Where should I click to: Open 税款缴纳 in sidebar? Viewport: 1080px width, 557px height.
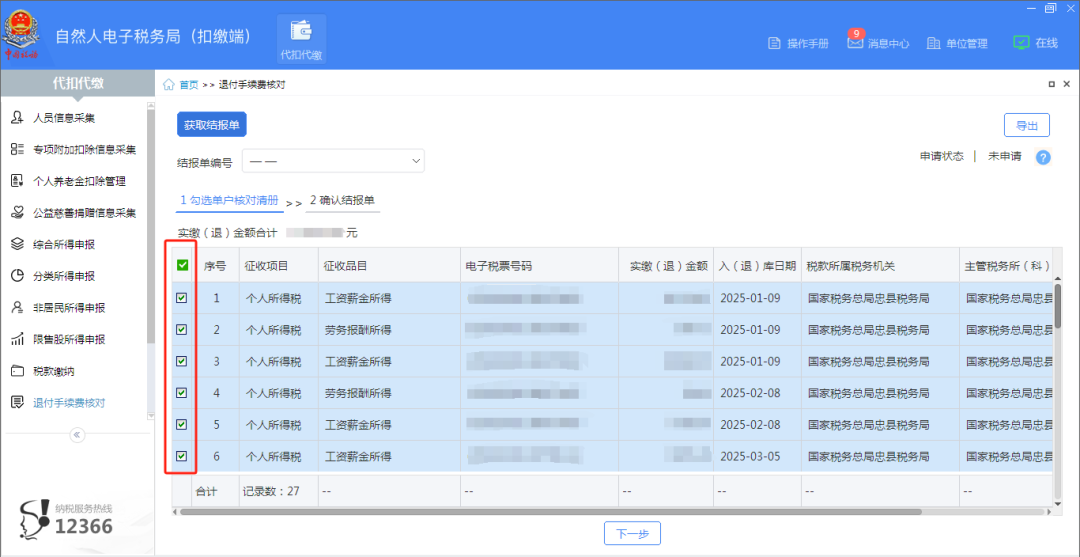(54, 371)
